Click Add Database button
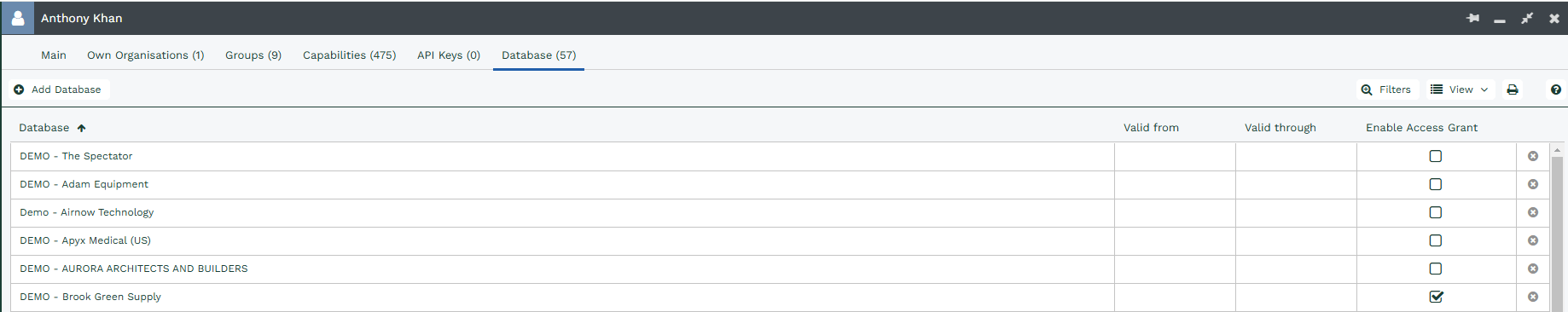The width and height of the screenshot is (1568, 312). point(58,90)
